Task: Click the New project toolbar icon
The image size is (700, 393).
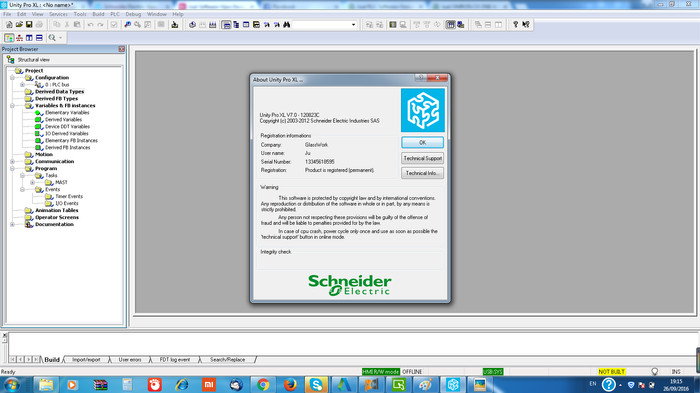Action: click(9, 25)
